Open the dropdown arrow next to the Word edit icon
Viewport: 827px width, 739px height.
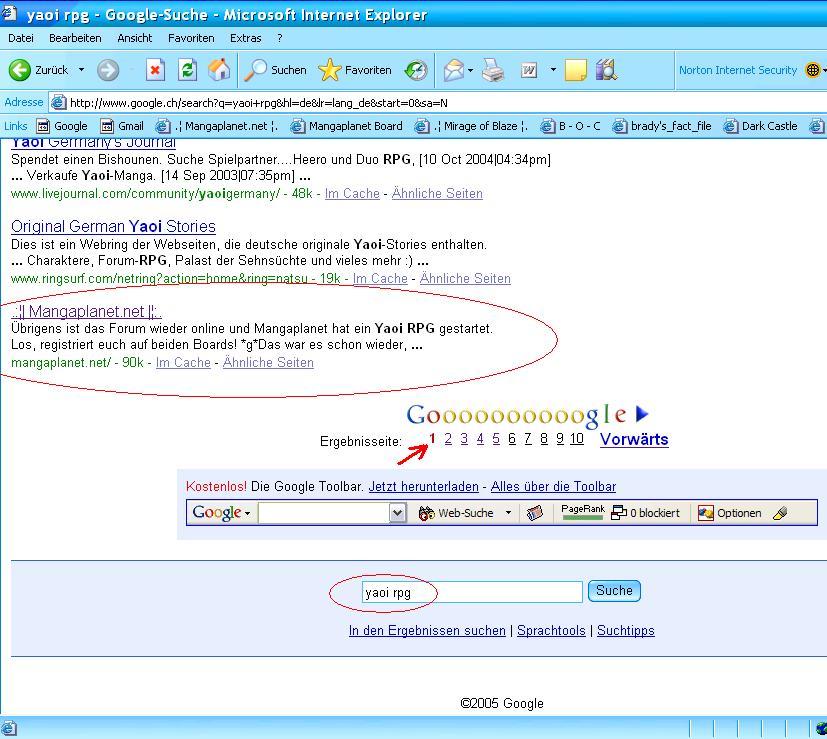tap(553, 70)
